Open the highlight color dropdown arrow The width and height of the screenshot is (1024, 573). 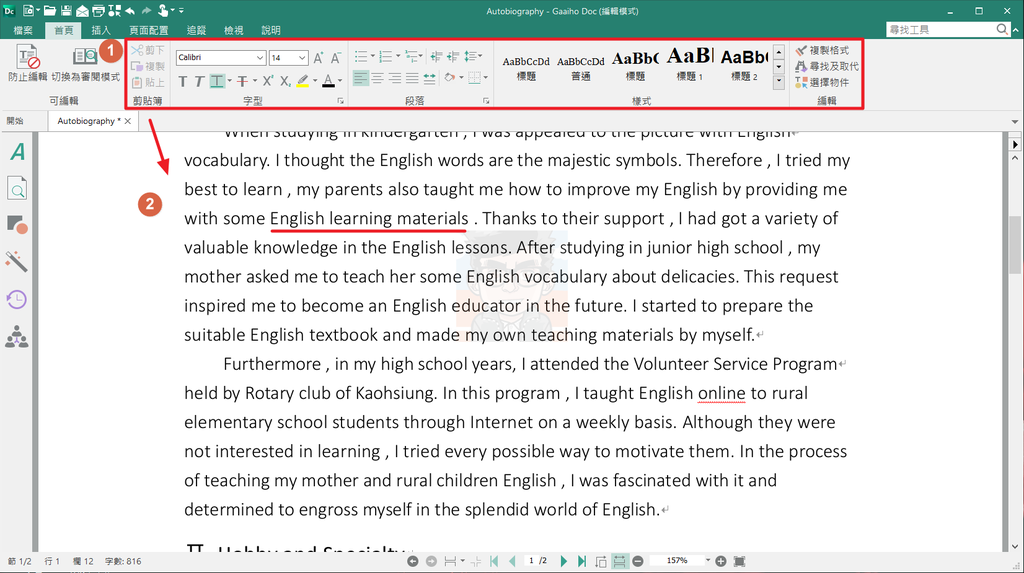pyautogui.click(x=315, y=81)
